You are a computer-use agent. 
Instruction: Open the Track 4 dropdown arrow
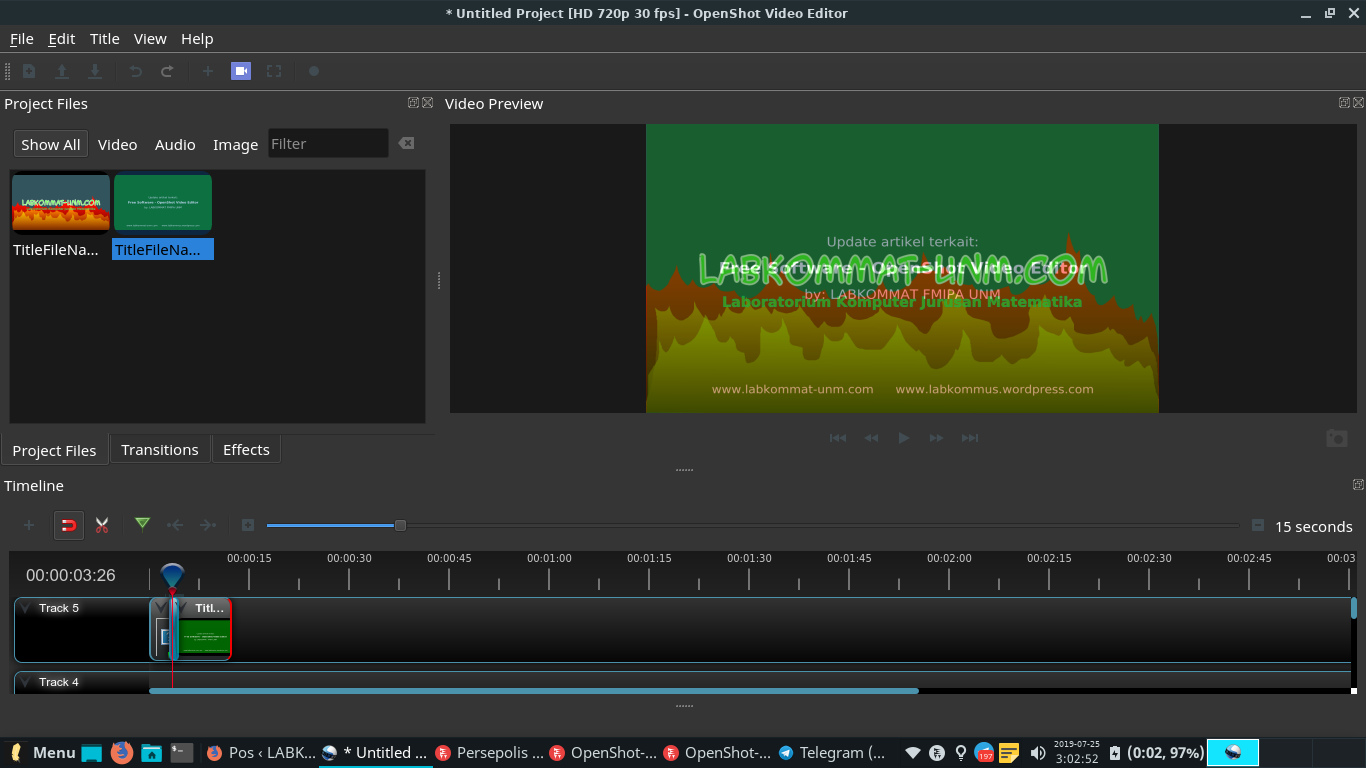[x=26, y=682]
